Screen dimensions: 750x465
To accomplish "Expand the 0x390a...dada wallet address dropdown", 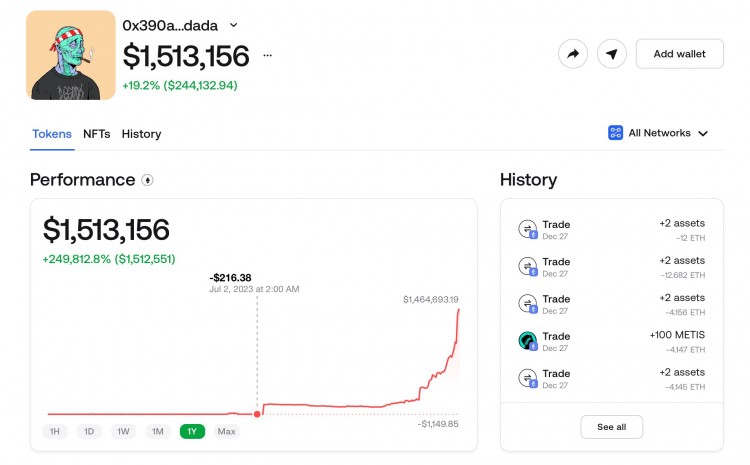I will [x=233, y=25].
